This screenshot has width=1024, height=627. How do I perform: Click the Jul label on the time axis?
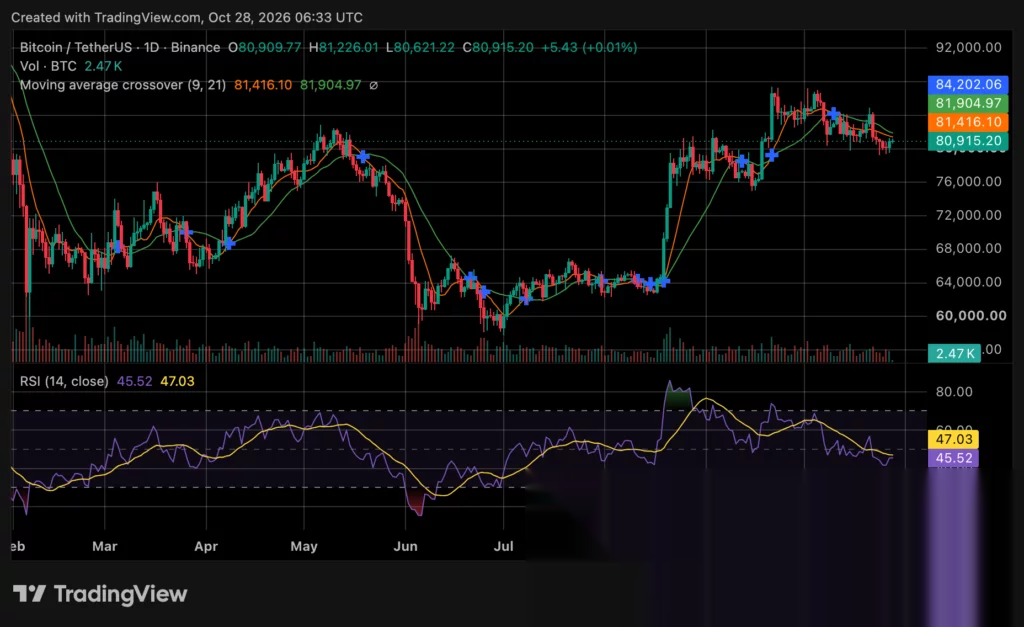coord(504,546)
